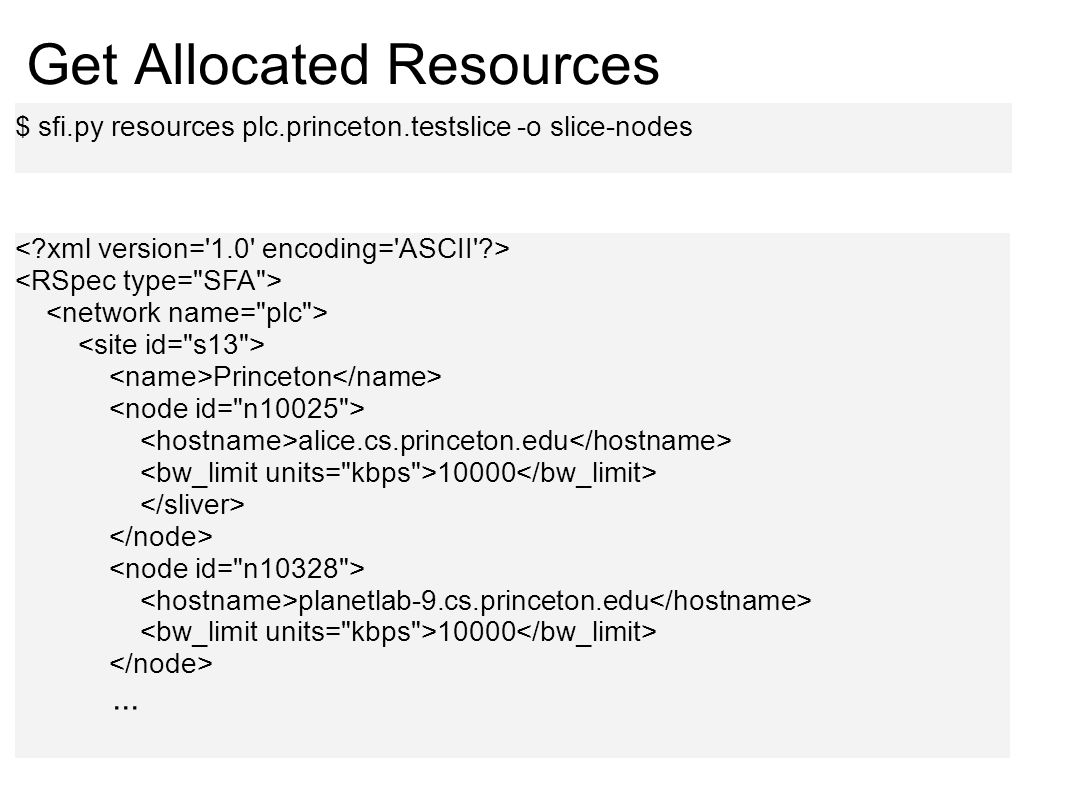Click the network name="plc" tag
This screenshot has height=800, width=1066.
pos(187,313)
